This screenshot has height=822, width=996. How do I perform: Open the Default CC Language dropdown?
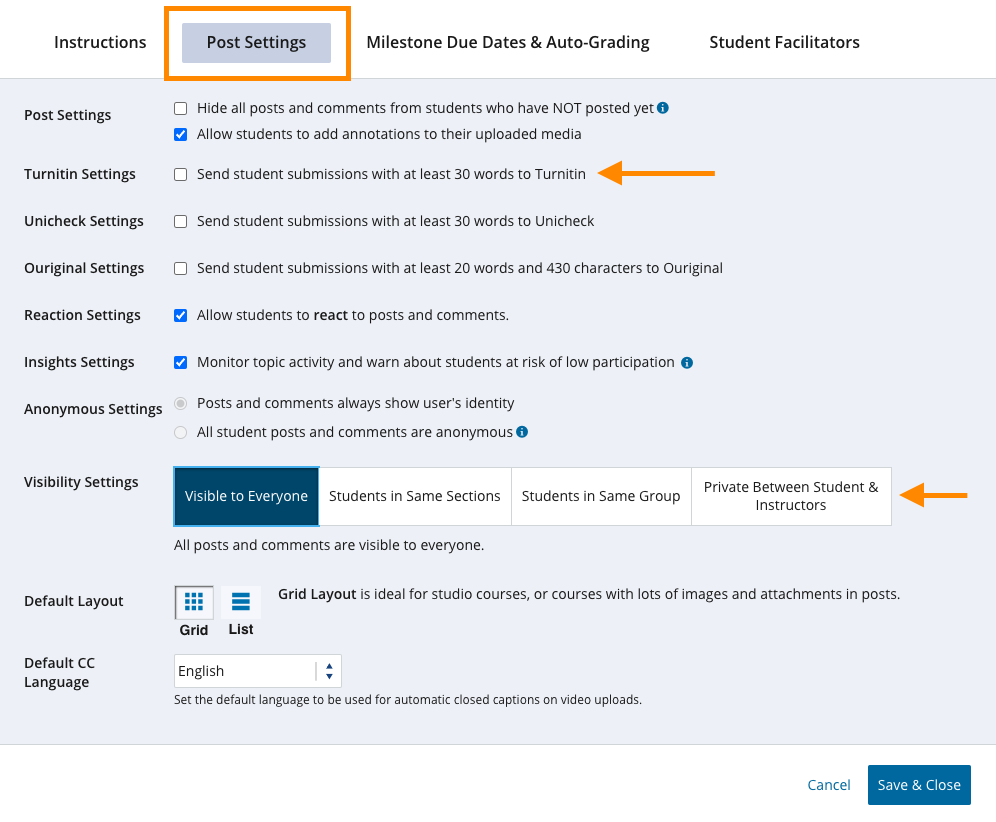250,670
